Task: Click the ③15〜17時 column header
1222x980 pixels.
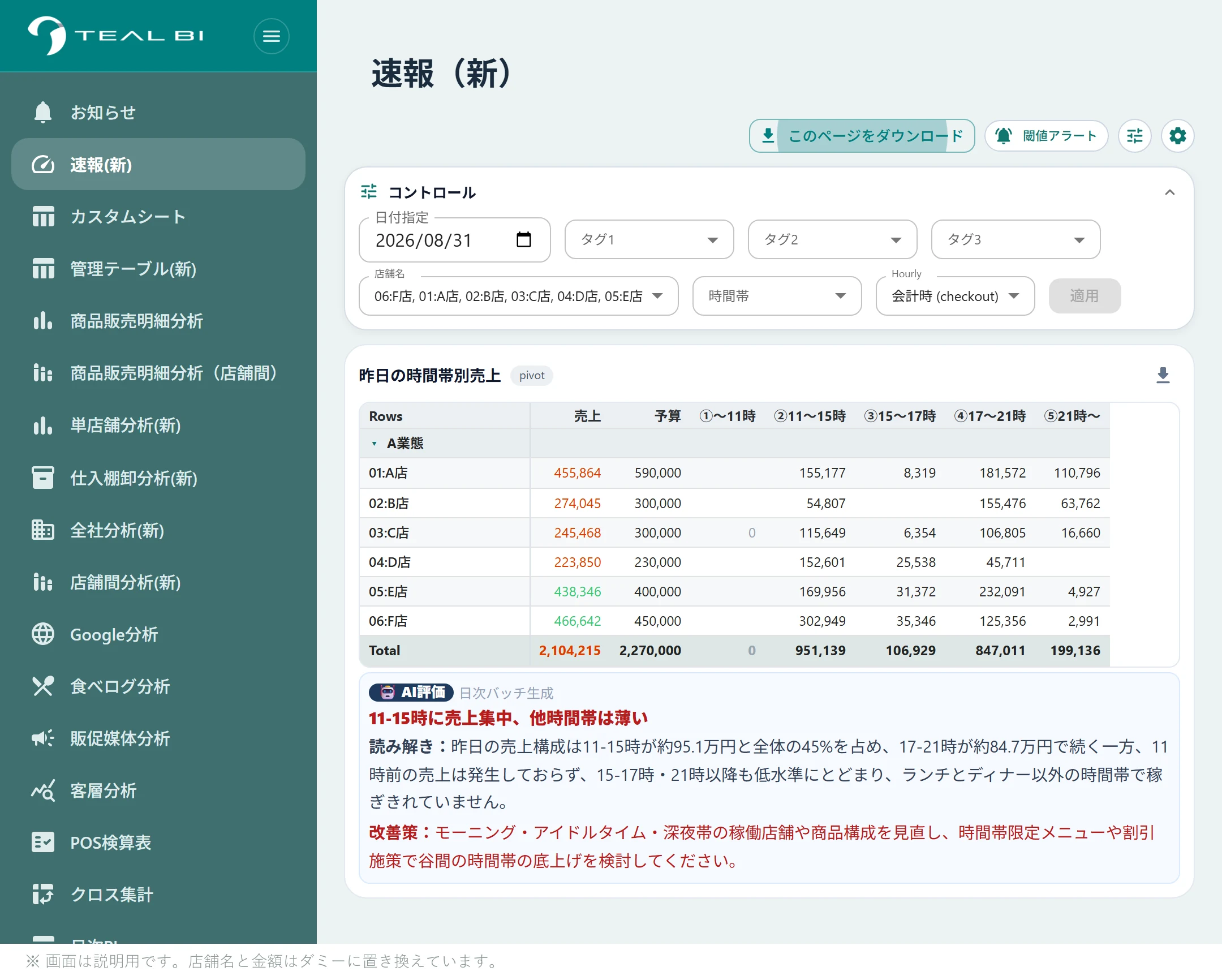Action: [x=900, y=416]
